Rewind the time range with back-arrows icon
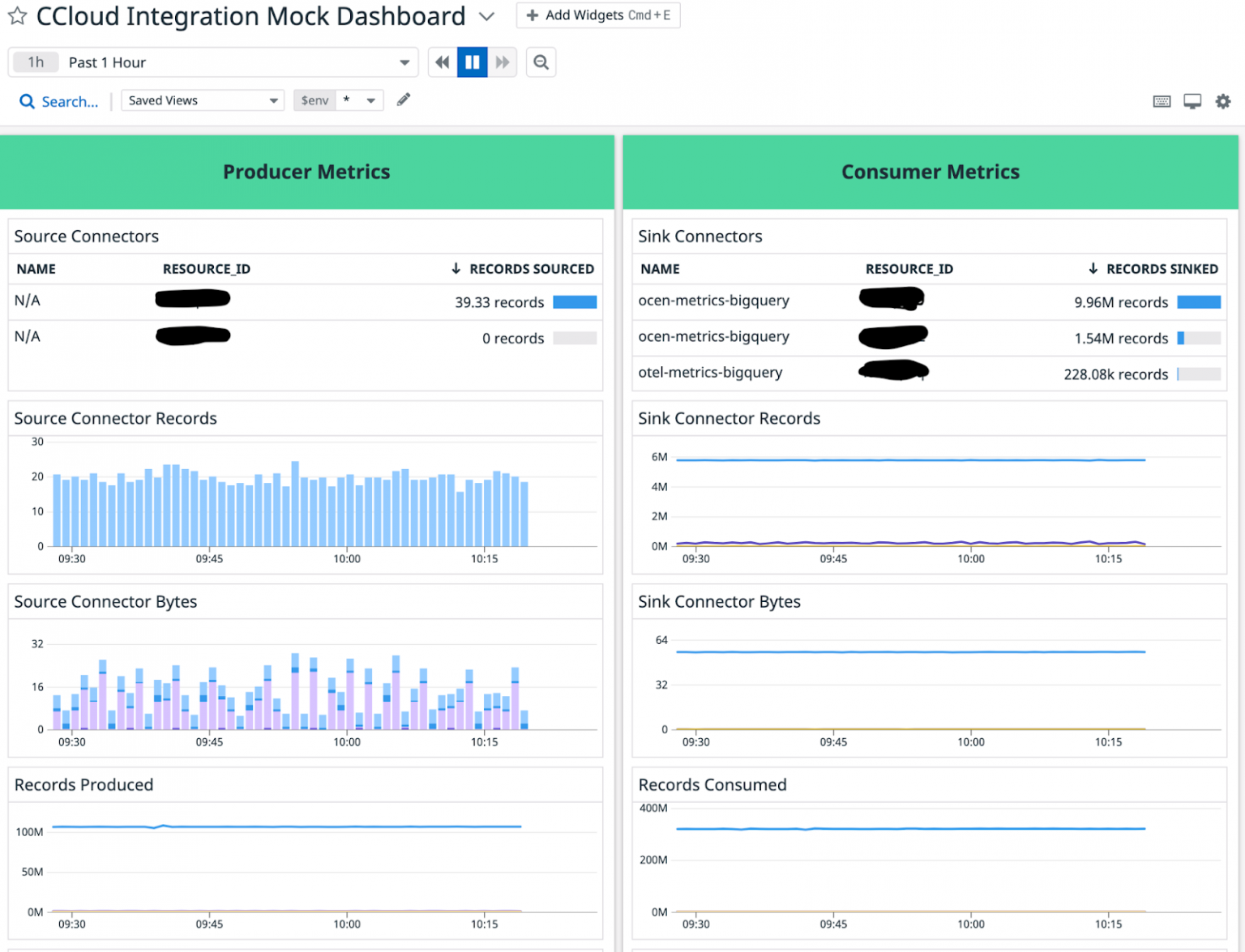This screenshot has width=1245, height=952. [x=442, y=62]
